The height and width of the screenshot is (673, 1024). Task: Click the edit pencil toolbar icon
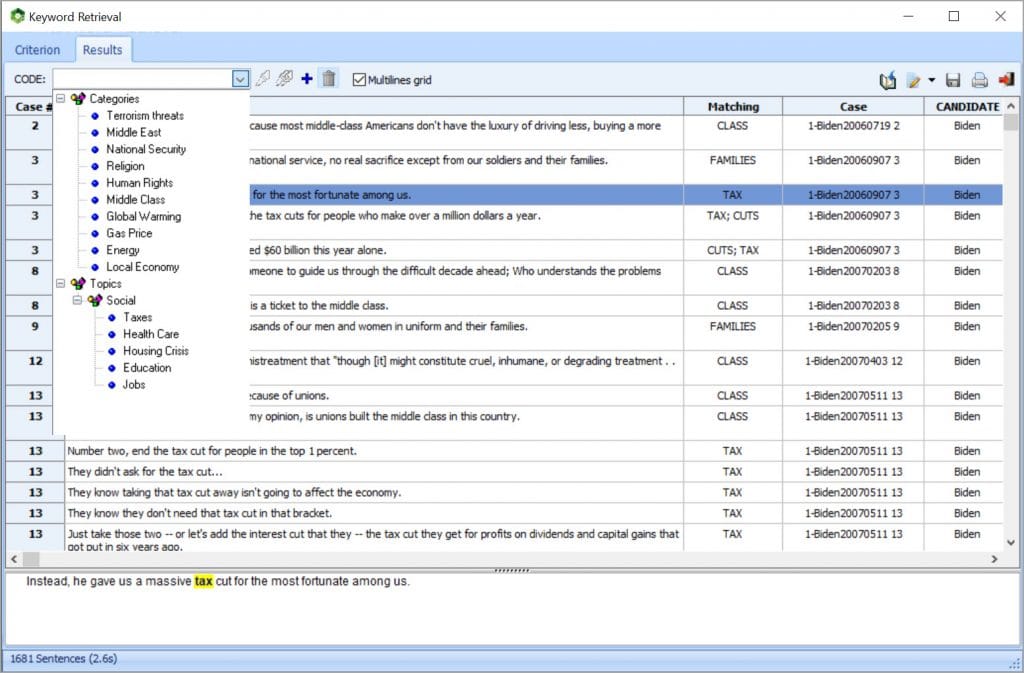pyautogui.click(x=913, y=79)
